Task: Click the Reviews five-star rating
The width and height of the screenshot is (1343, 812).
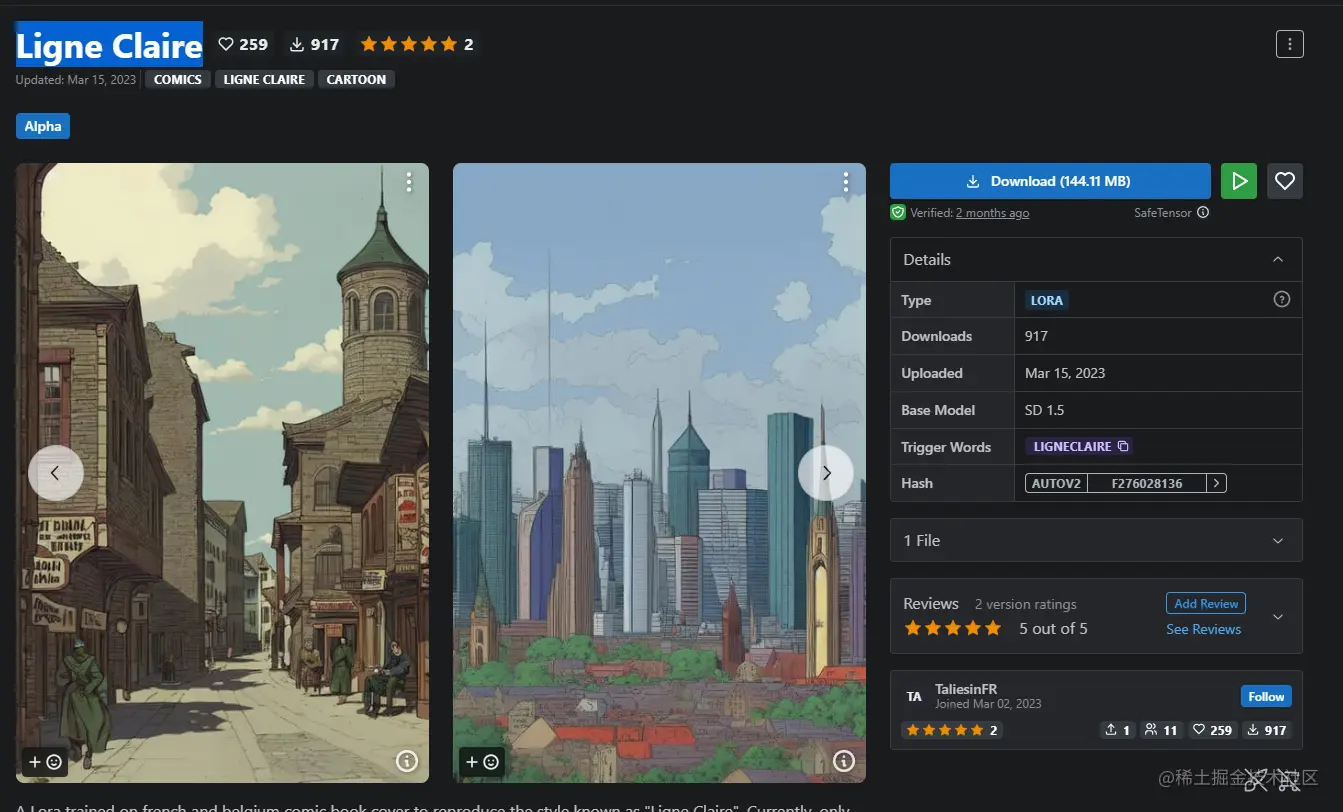Action: (x=953, y=628)
